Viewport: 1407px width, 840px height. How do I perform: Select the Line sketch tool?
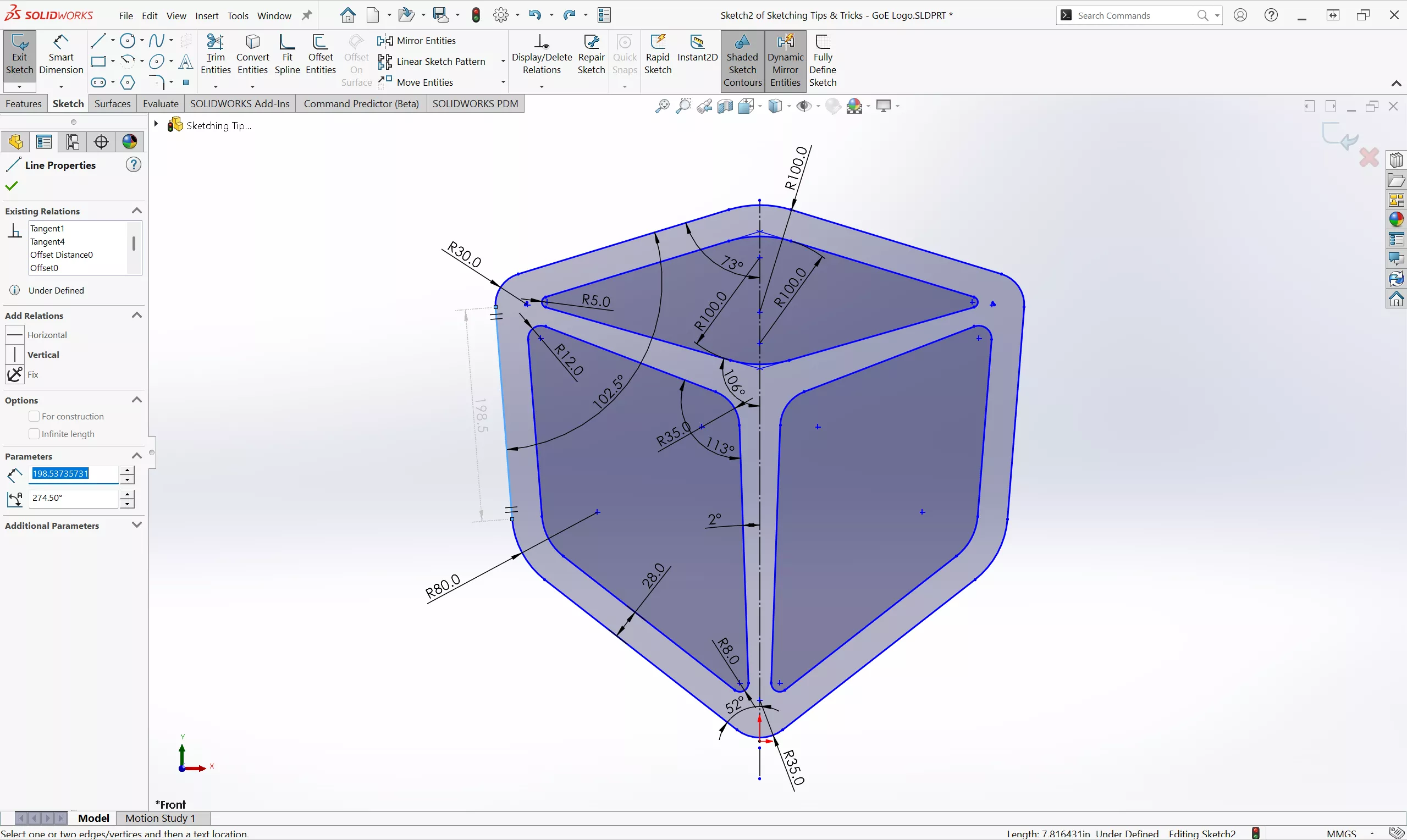click(98, 41)
